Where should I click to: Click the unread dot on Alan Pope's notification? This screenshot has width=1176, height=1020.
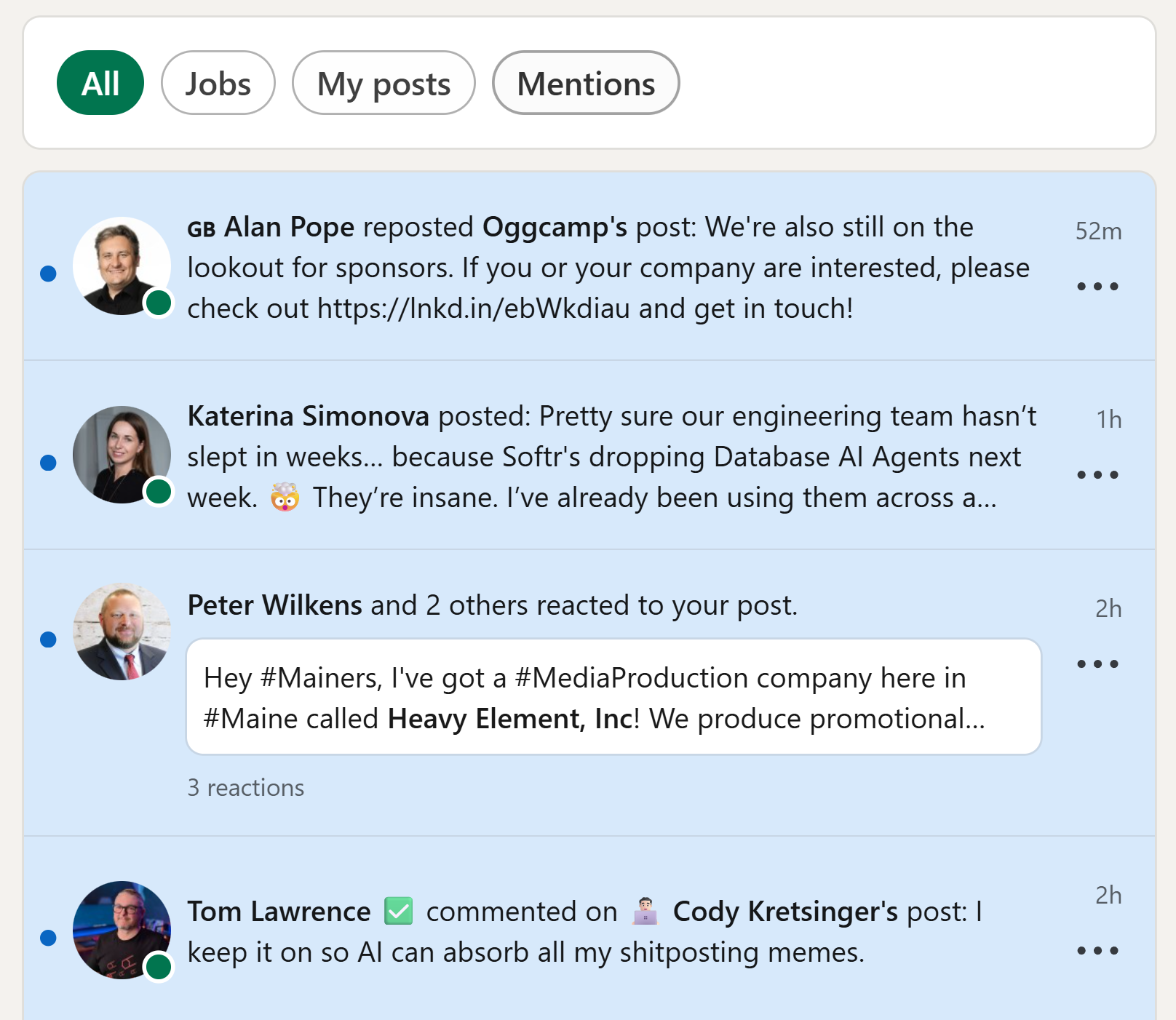click(48, 274)
